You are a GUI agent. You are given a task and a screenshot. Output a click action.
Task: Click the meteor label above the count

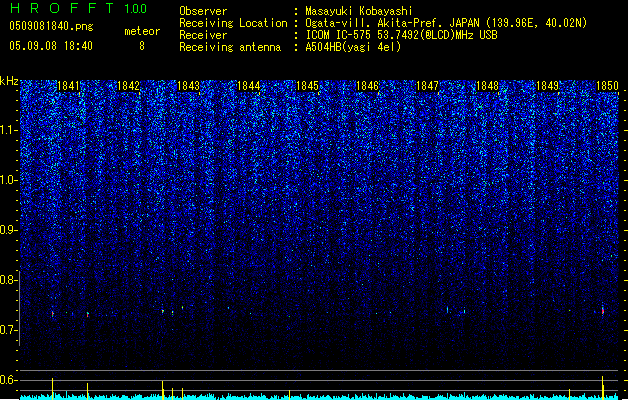[x=142, y=31]
